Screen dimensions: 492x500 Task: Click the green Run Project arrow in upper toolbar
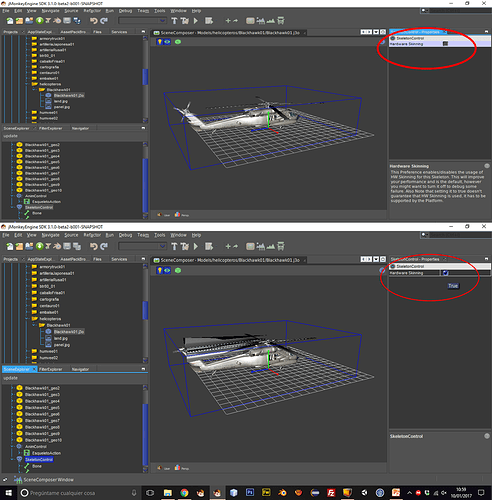pyautogui.click(x=196, y=21)
